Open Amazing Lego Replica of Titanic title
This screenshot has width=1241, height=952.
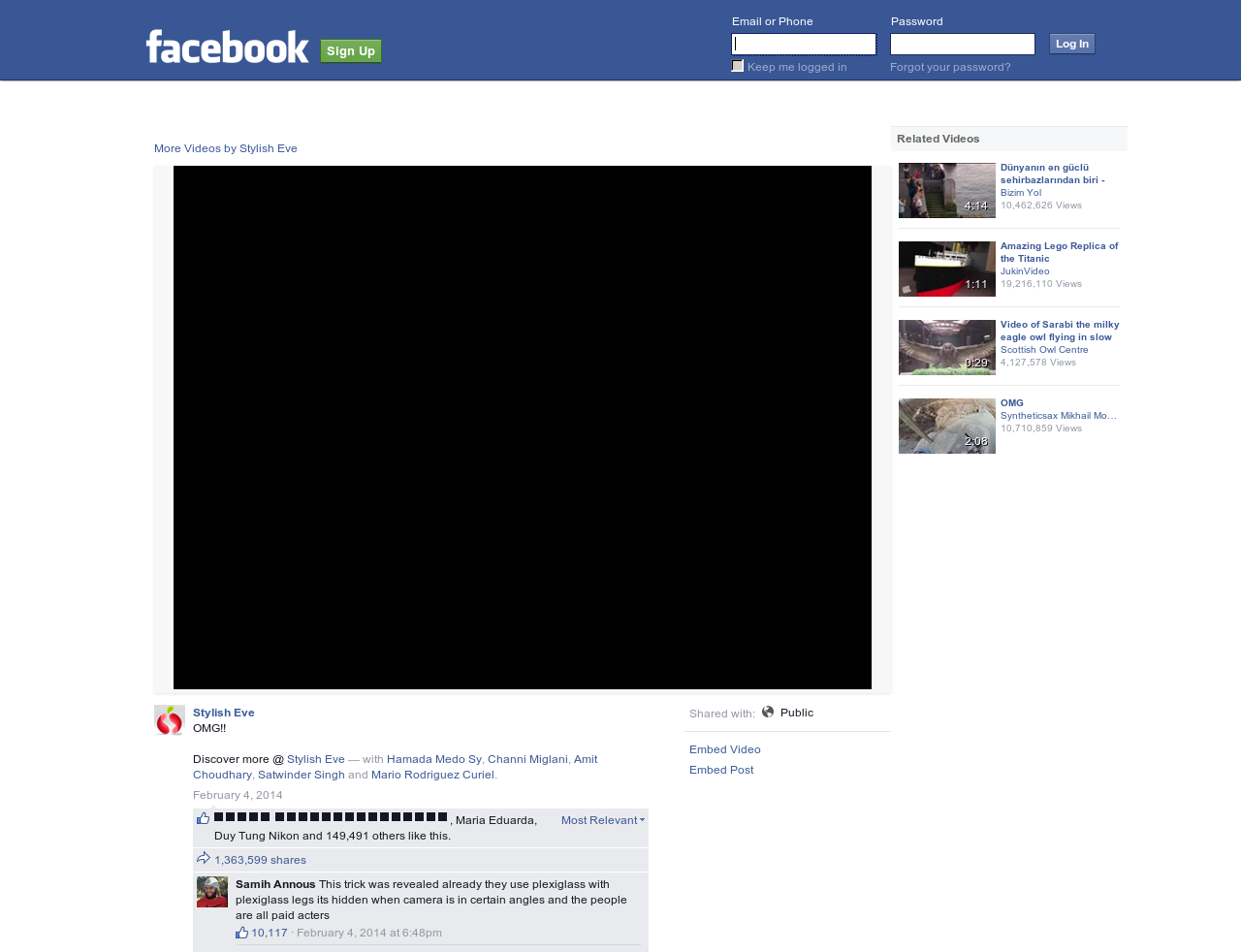click(x=1060, y=252)
